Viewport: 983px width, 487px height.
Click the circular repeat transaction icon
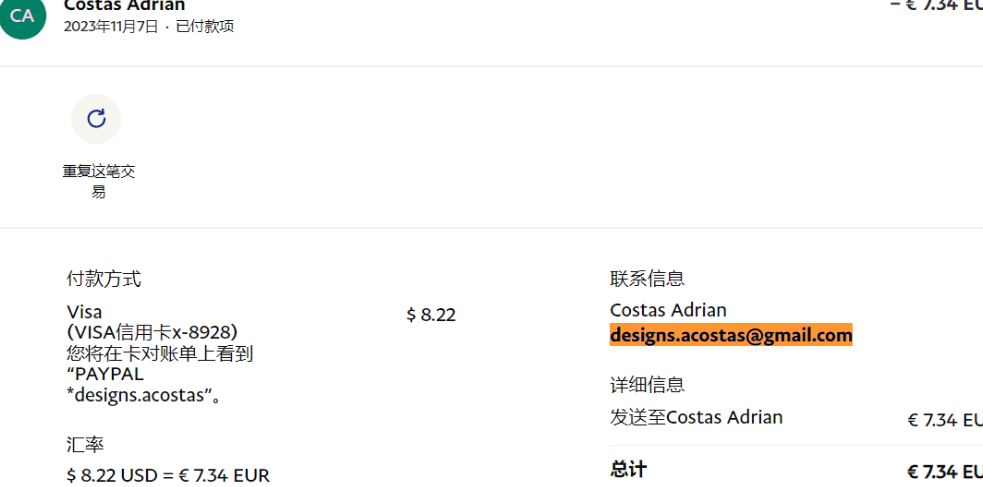click(x=96, y=119)
